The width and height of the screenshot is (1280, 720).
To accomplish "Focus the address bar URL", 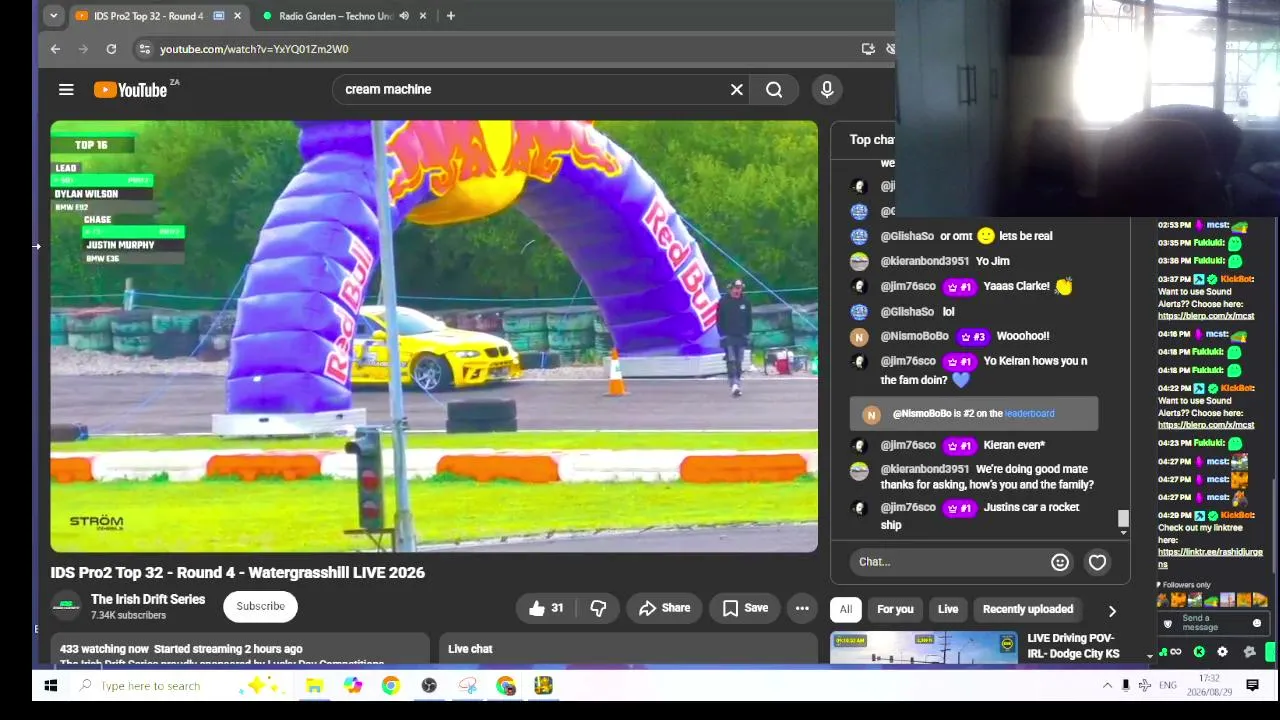I will point(254,49).
